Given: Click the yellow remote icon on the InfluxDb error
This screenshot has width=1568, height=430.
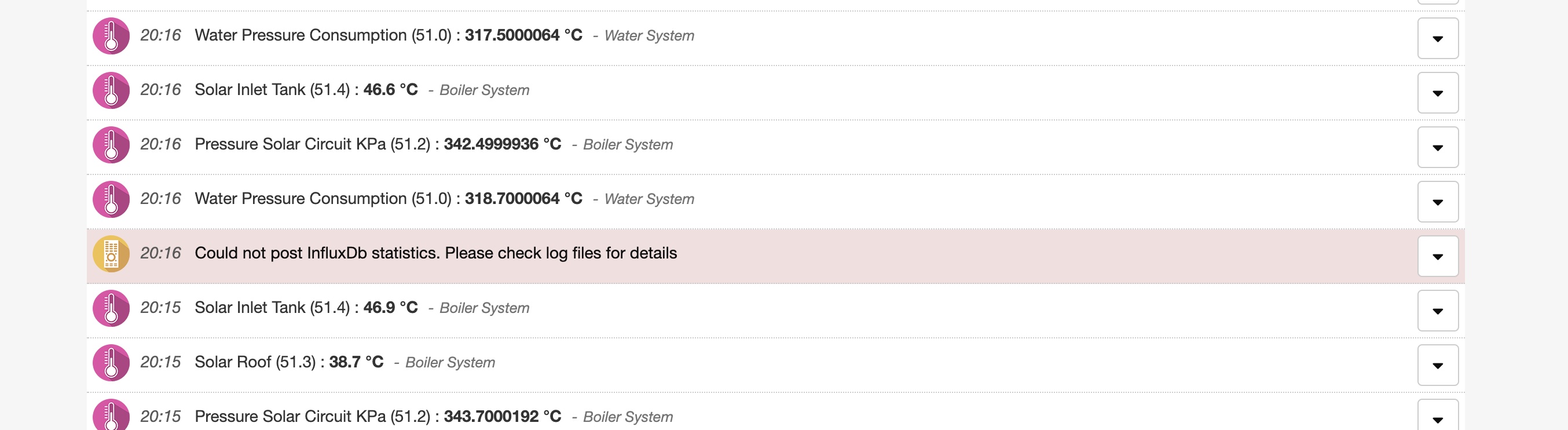Looking at the screenshot, I should (x=111, y=254).
